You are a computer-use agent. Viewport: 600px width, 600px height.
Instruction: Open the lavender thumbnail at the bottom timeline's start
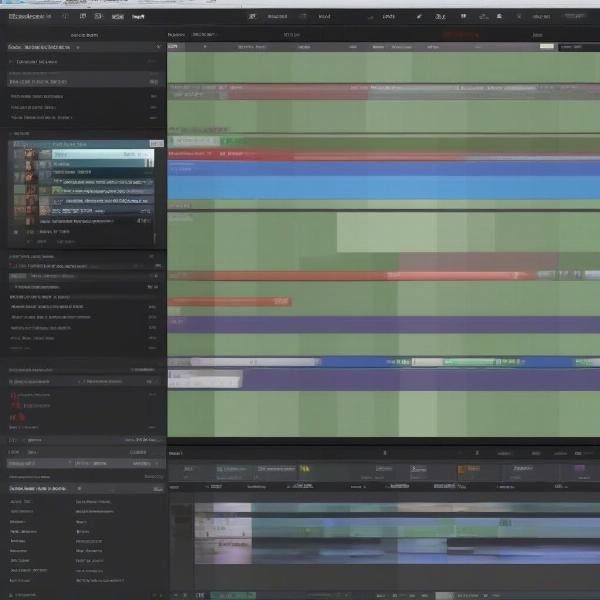[223, 533]
